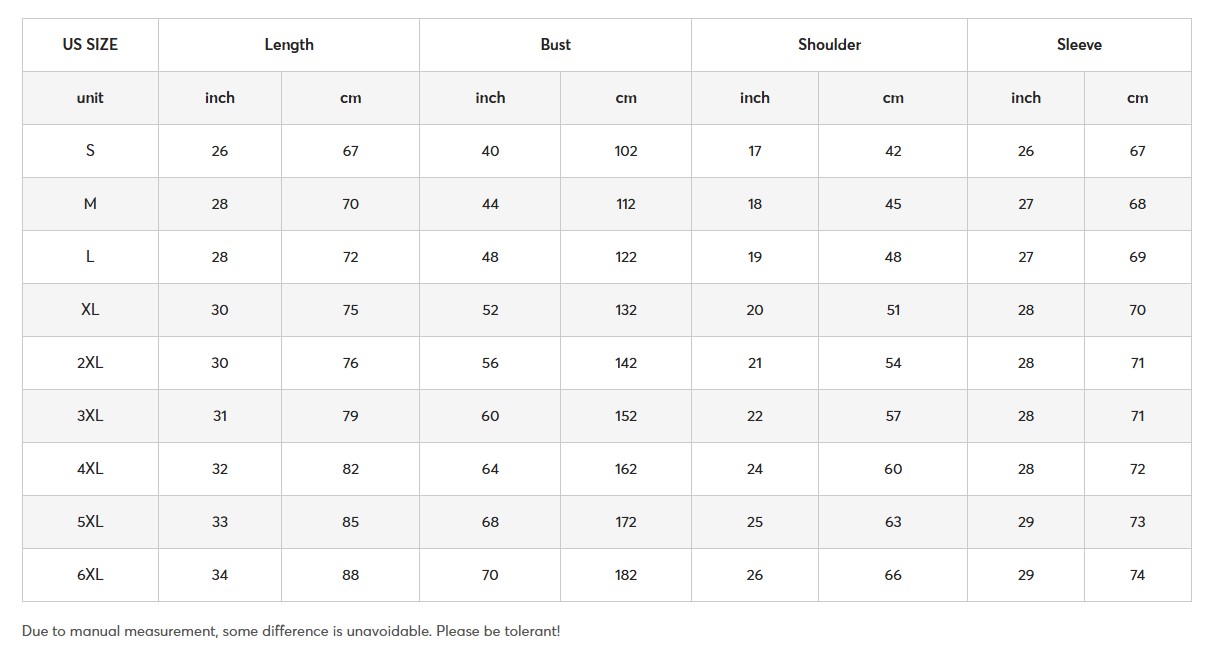Viewport: 1208px width, 645px height.
Task: Select sleeve cm value 74
Action: 1137,575
